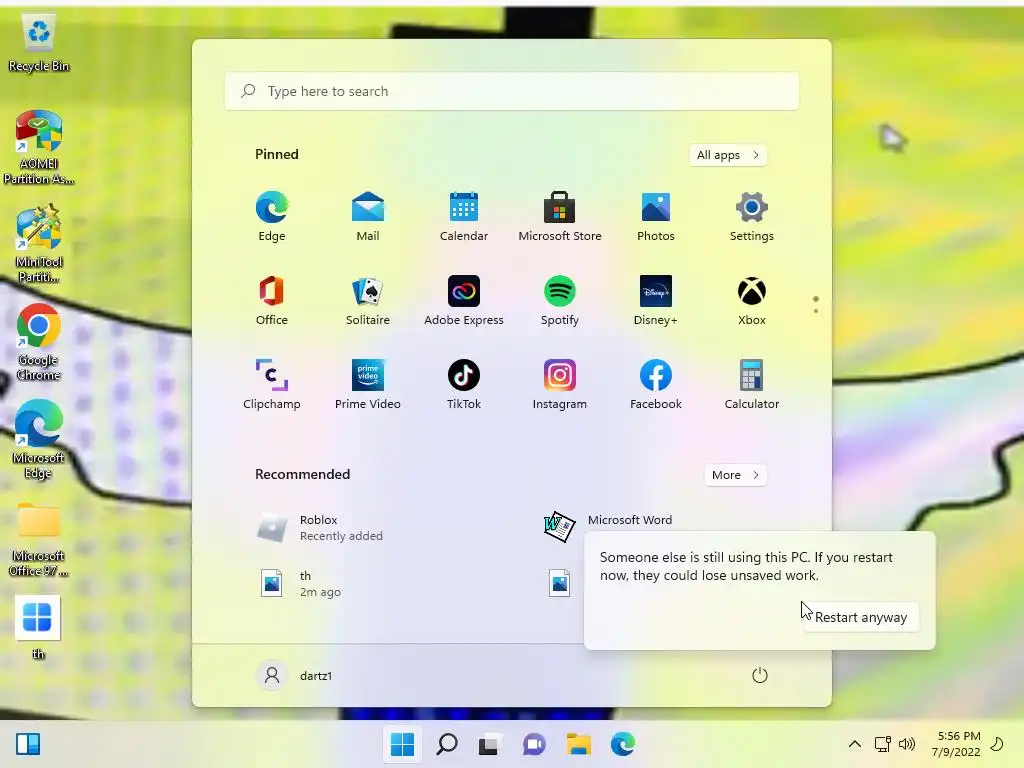Open recently added Roblox
This screenshot has height=768, width=1024.
pos(320,528)
